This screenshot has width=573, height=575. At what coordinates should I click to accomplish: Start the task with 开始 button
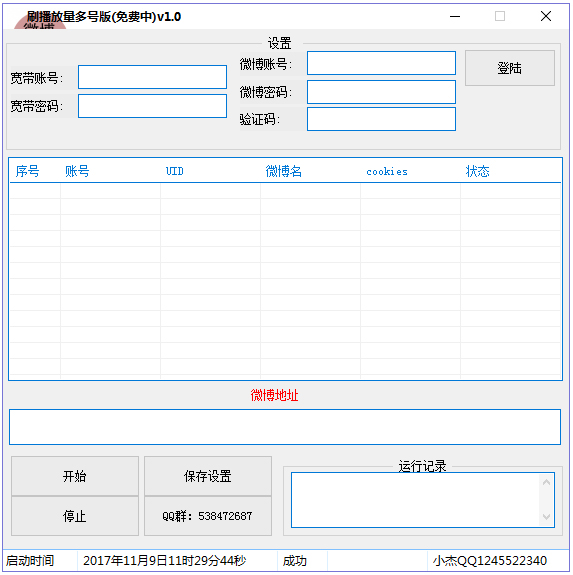[x=75, y=476]
